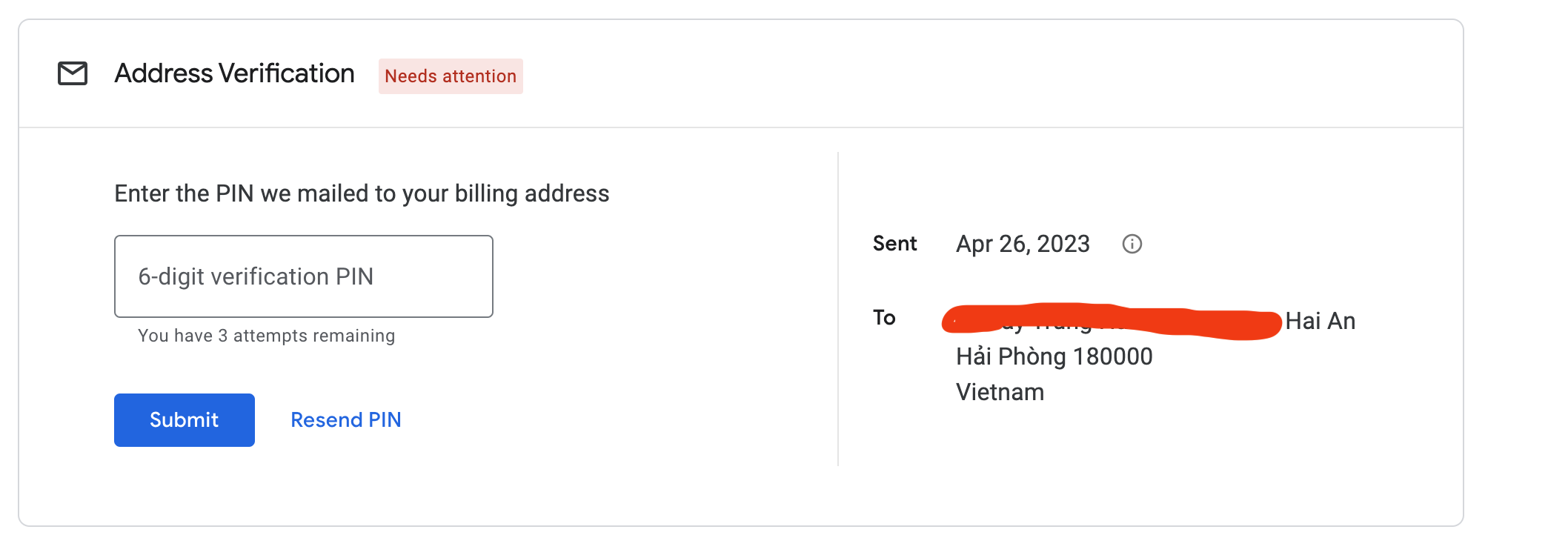Click the Needs attention status badge
Image resolution: width=1568 pixels, height=538 pixels.
(x=451, y=76)
